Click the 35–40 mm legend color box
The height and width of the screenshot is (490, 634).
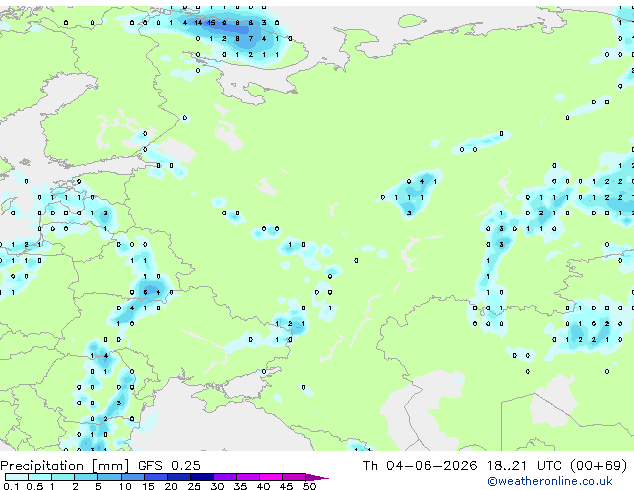[x=247, y=477]
